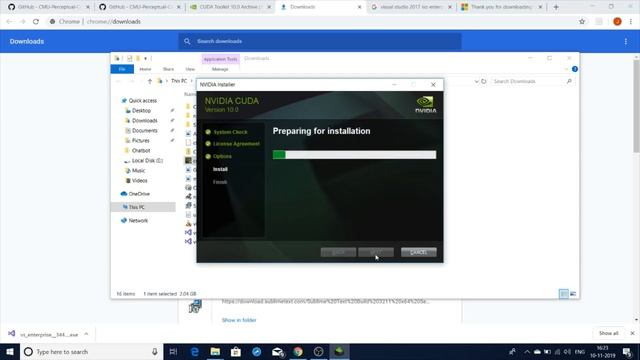
Task: Open address bar history dropdown in Explorer
Action: [476, 81]
